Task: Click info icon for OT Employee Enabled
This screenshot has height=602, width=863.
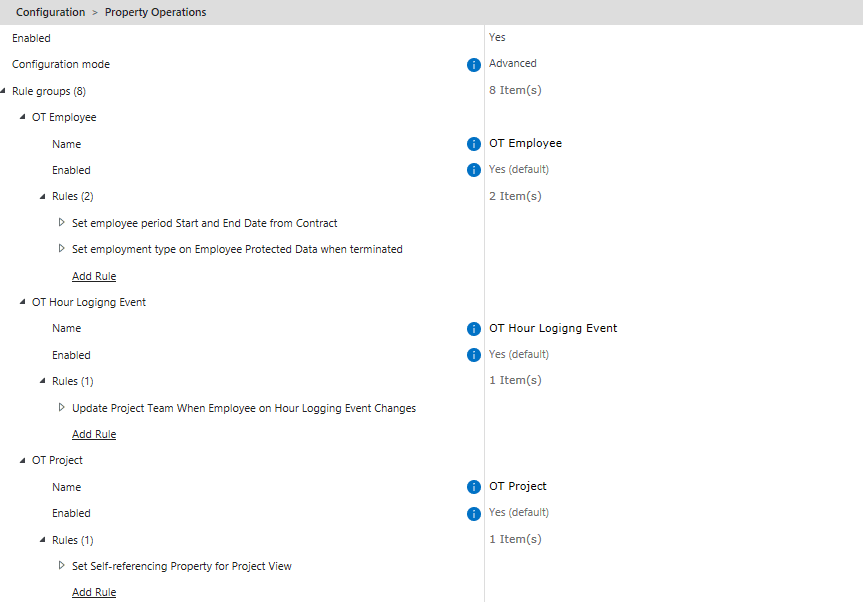Action: coord(474,170)
